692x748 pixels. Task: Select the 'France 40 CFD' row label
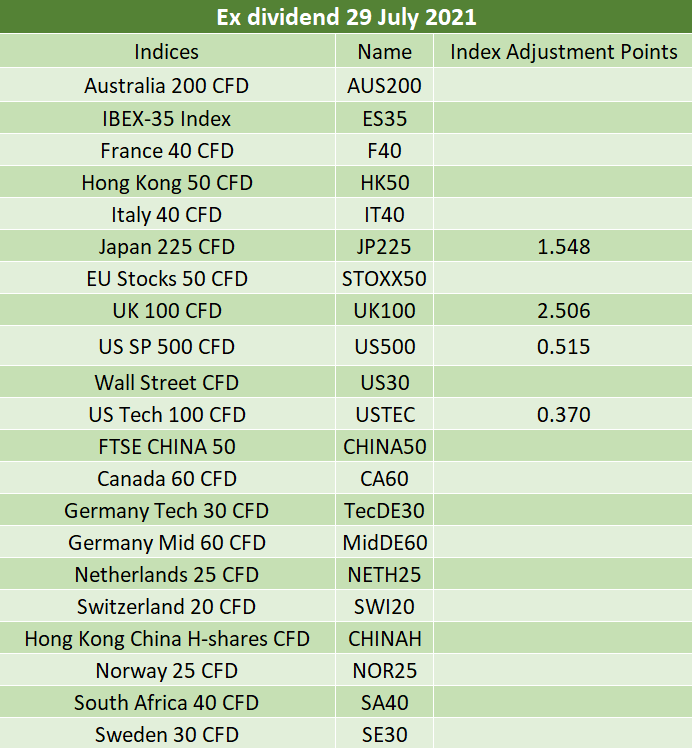tap(167, 151)
